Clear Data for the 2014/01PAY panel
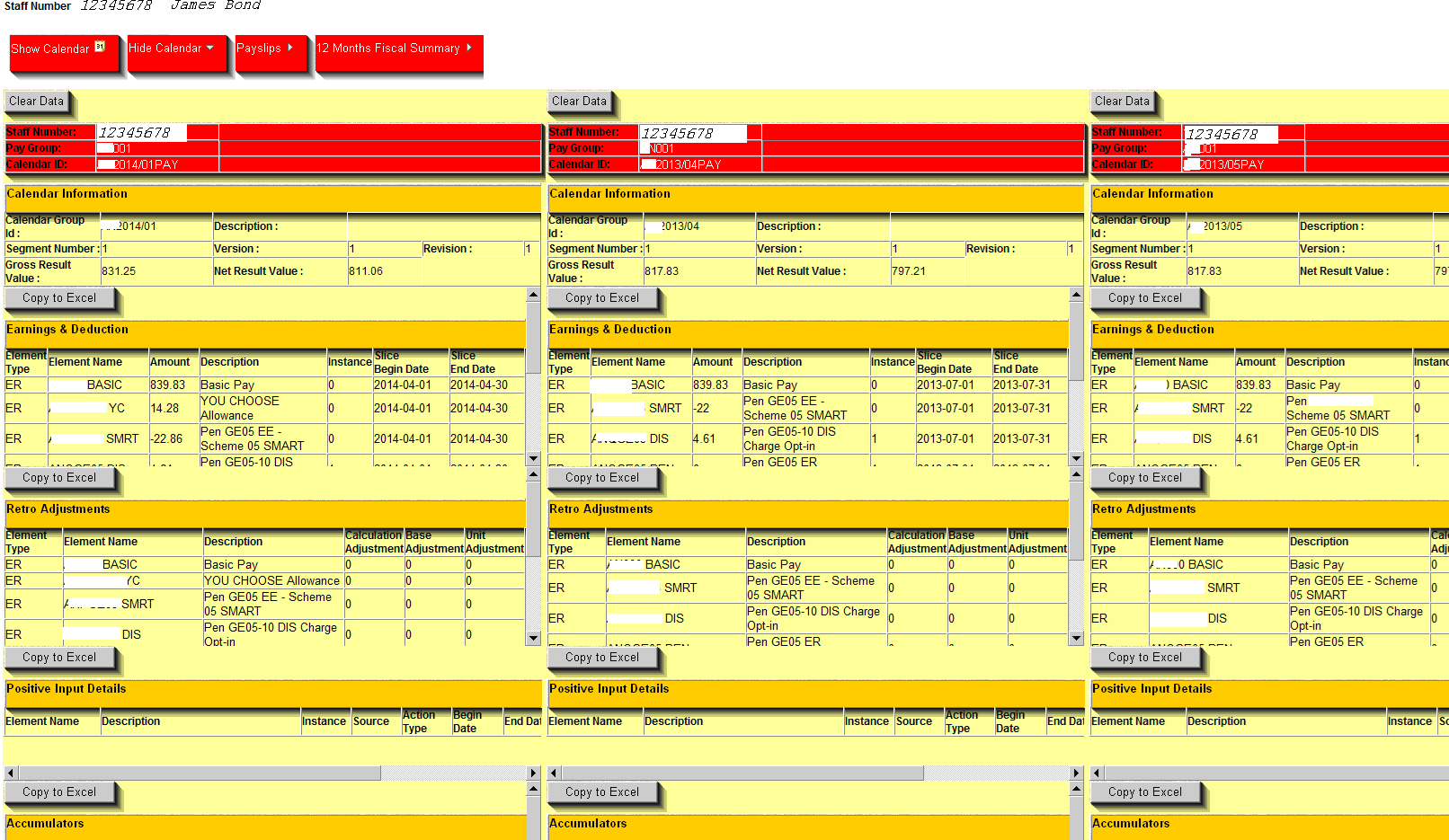 (x=37, y=102)
